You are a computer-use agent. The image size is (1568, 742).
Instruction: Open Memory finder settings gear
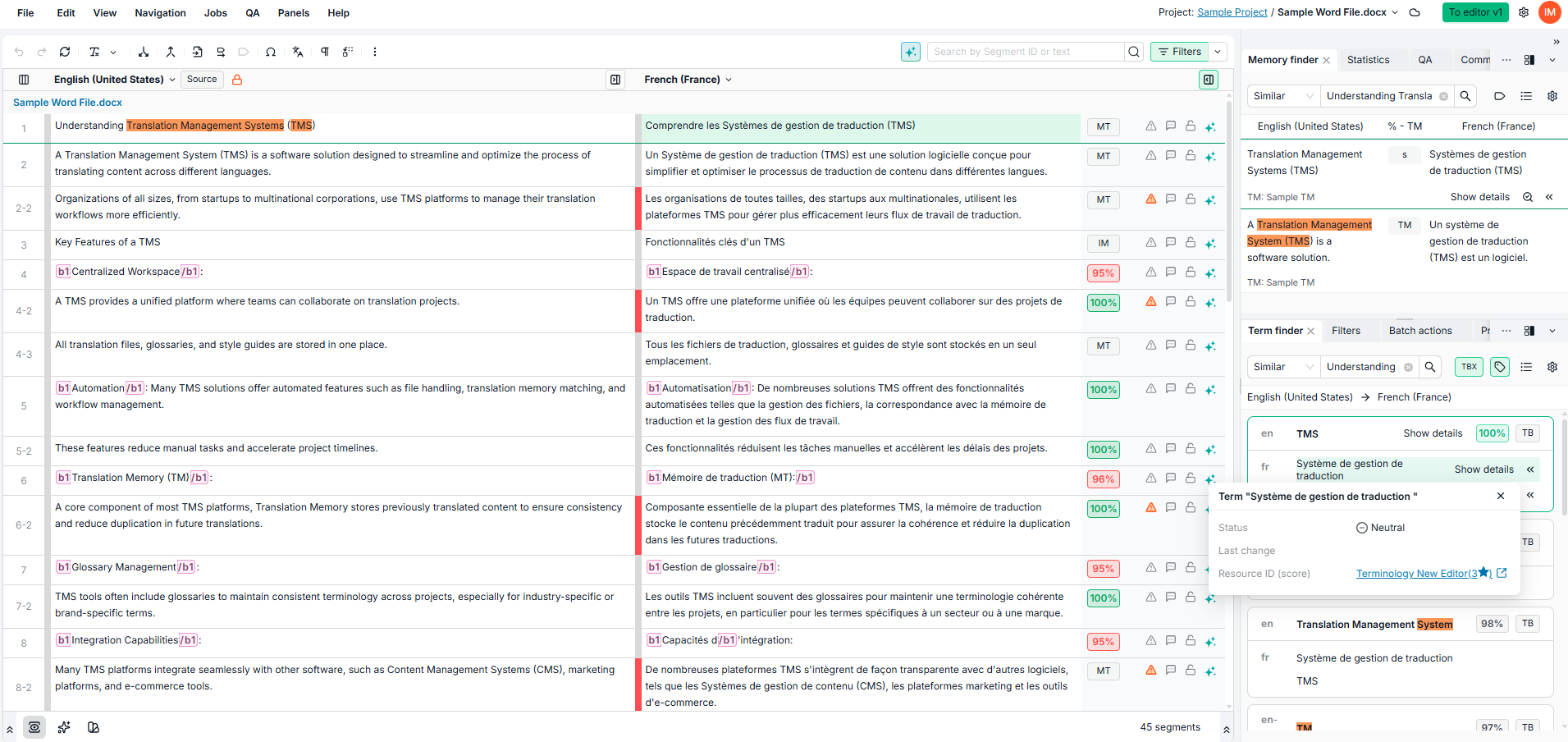[x=1552, y=96]
